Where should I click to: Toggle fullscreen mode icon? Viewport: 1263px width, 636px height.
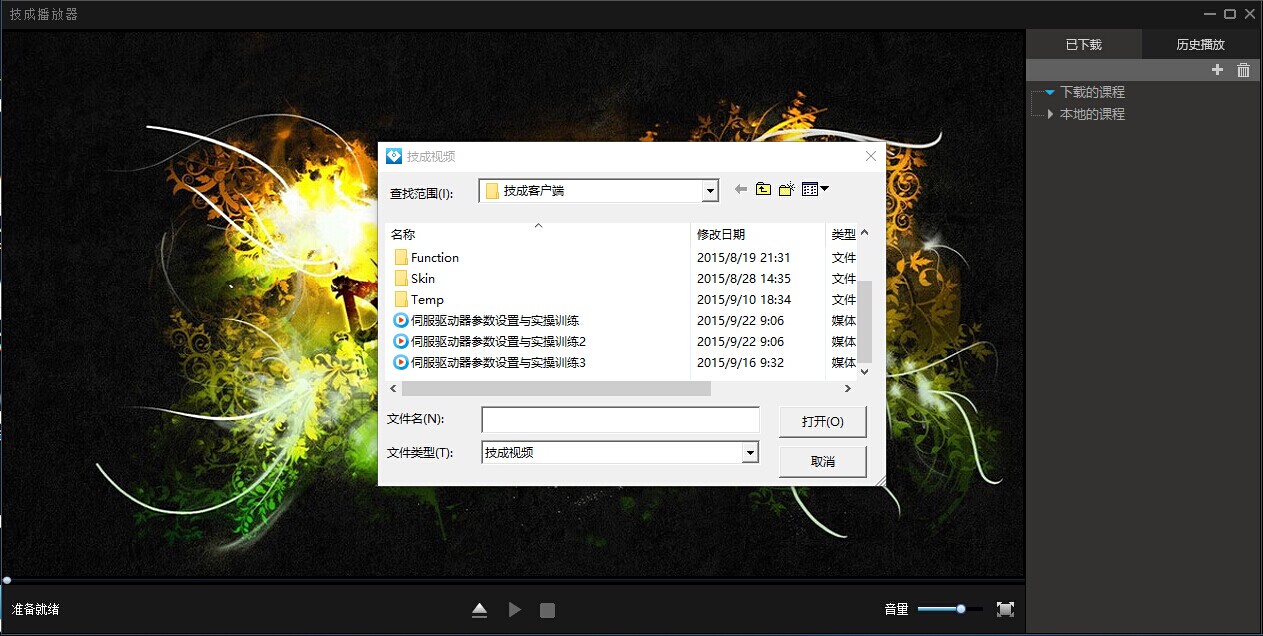tap(1005, 609)
